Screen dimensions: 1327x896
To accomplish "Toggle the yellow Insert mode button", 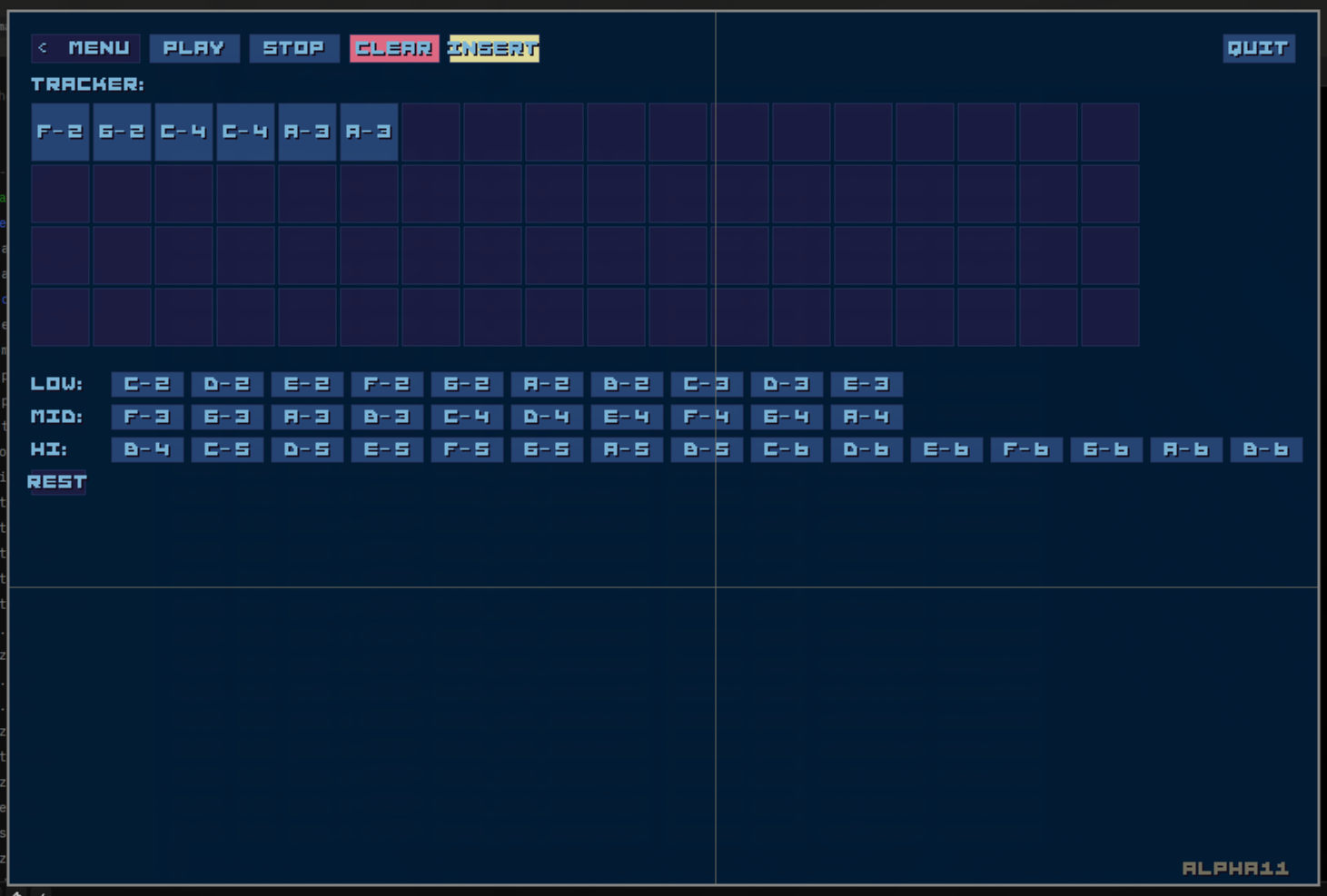I will (493, 48).
